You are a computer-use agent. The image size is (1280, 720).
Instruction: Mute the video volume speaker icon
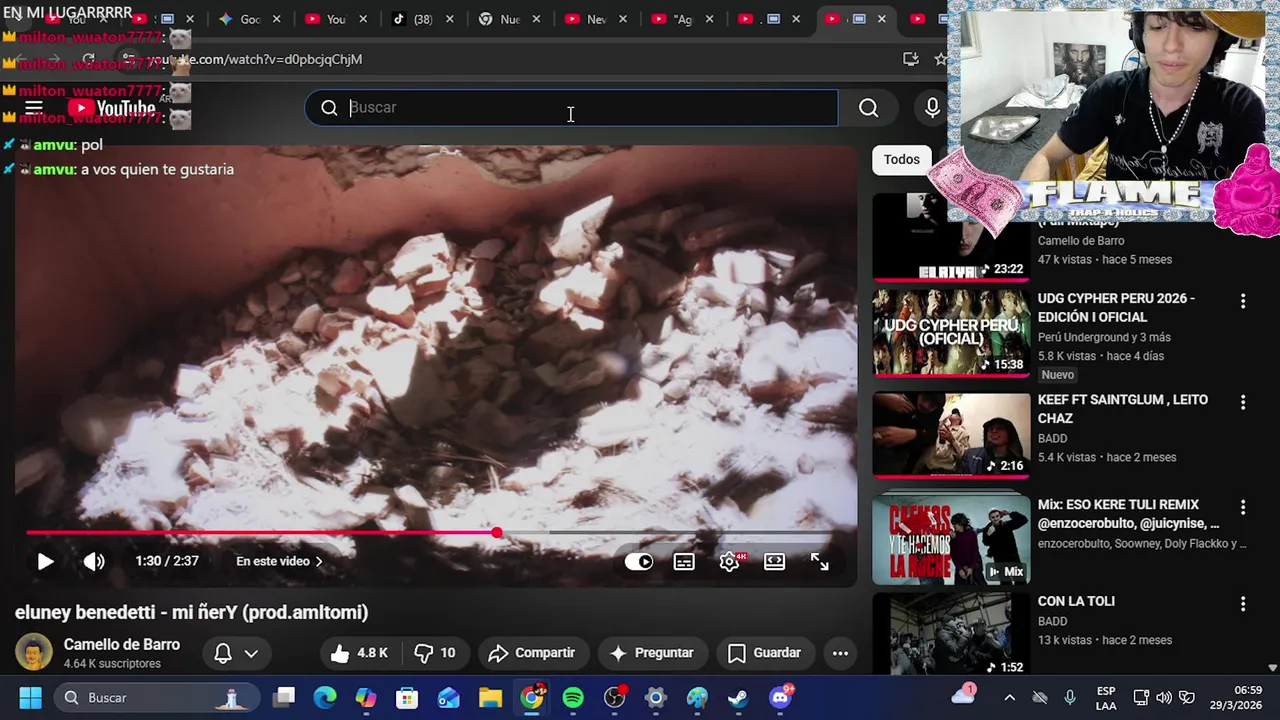point(94,562)
